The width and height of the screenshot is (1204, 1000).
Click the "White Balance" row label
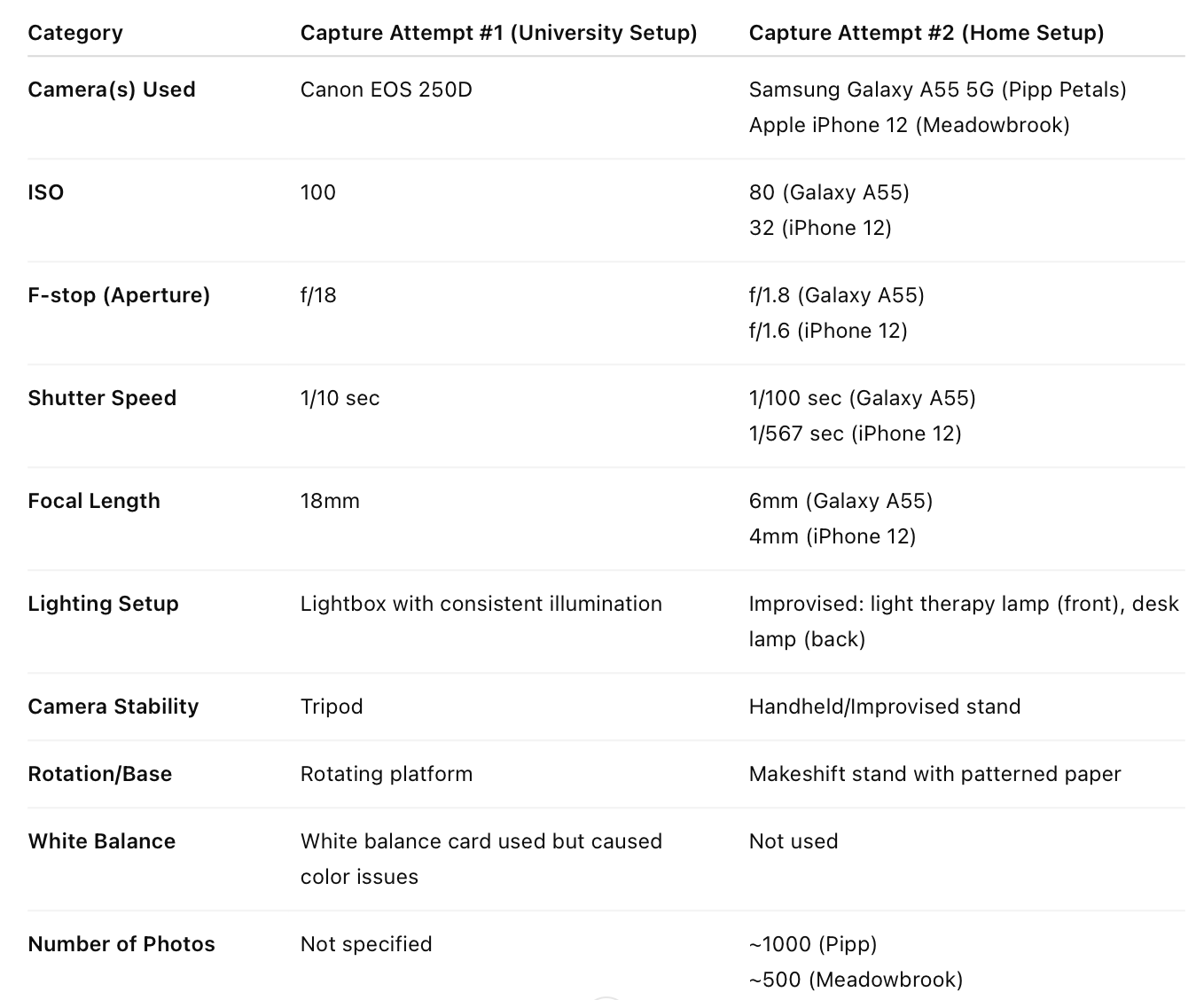pyautogui.click(x=102, y=841)
